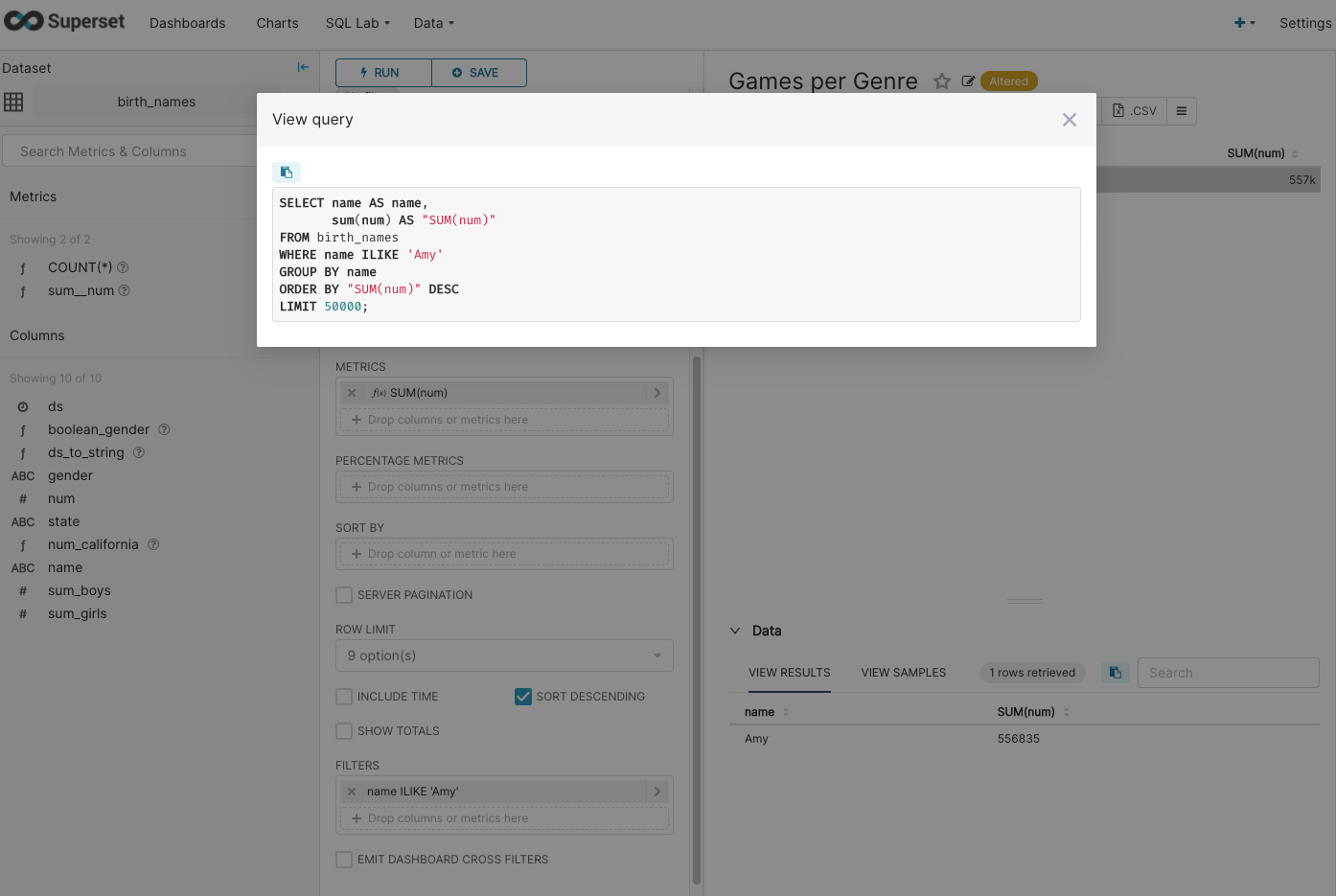
Task: Click the 1 rows retrieved label
Action: tap(1032, 673)
